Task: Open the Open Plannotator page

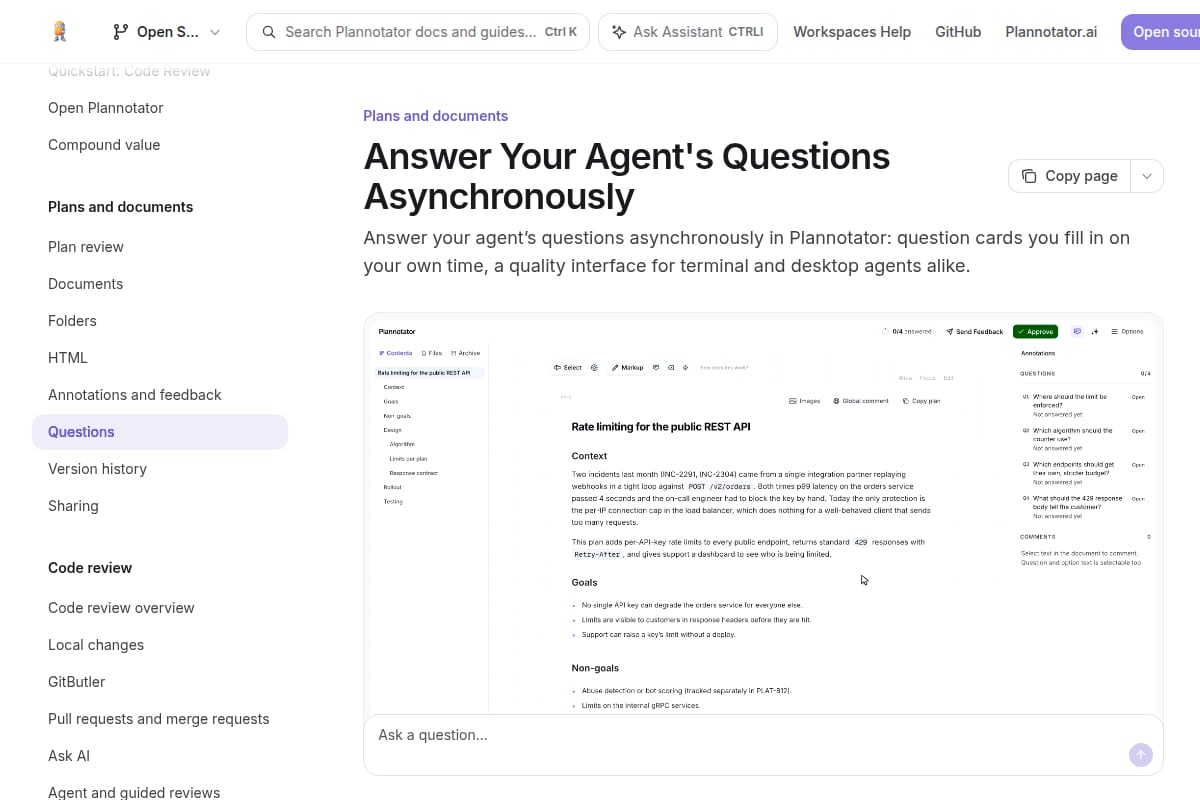Action: click(x=106, y=108)
